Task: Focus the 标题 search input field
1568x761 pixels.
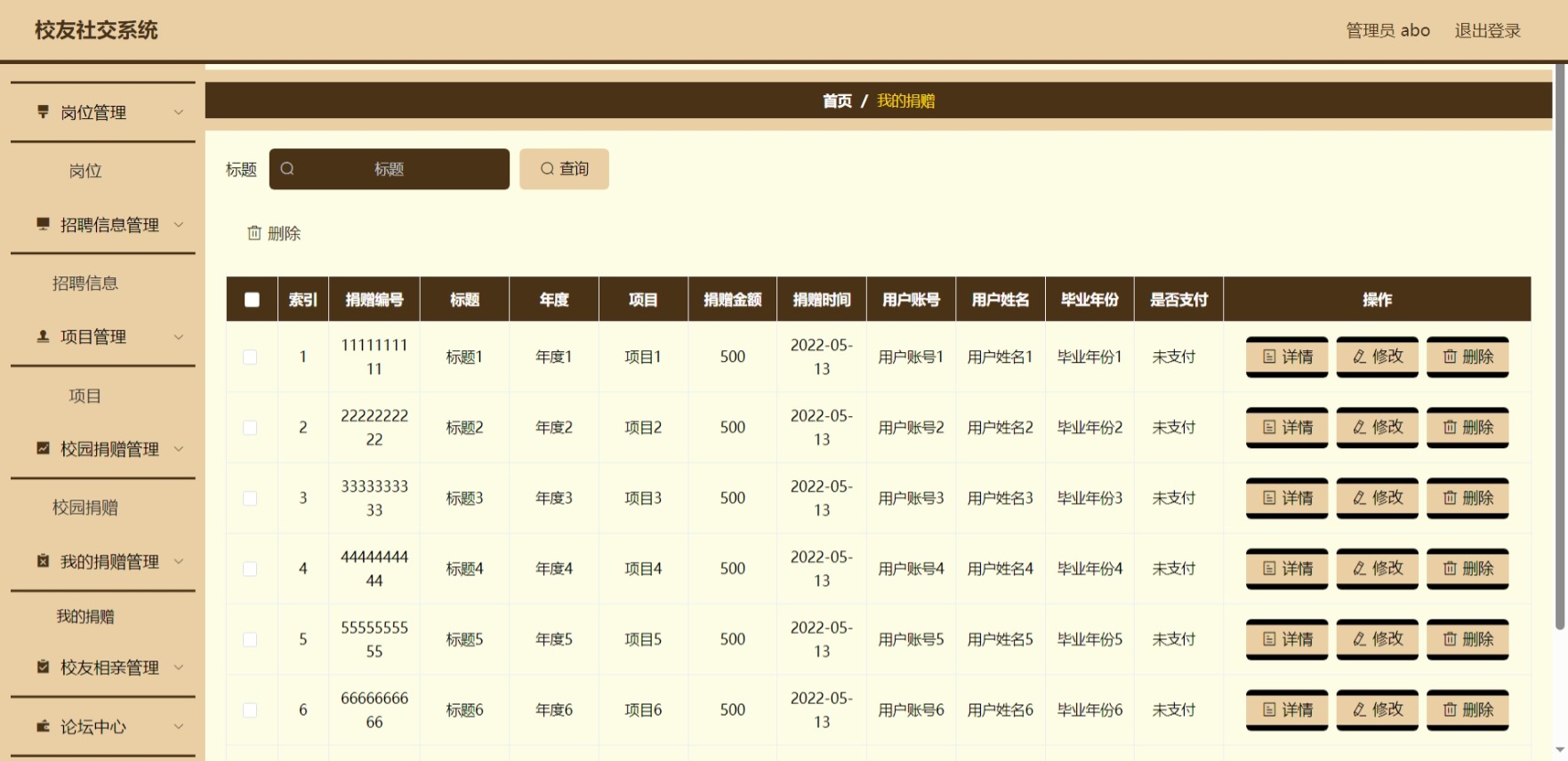Action: [390, 169]
